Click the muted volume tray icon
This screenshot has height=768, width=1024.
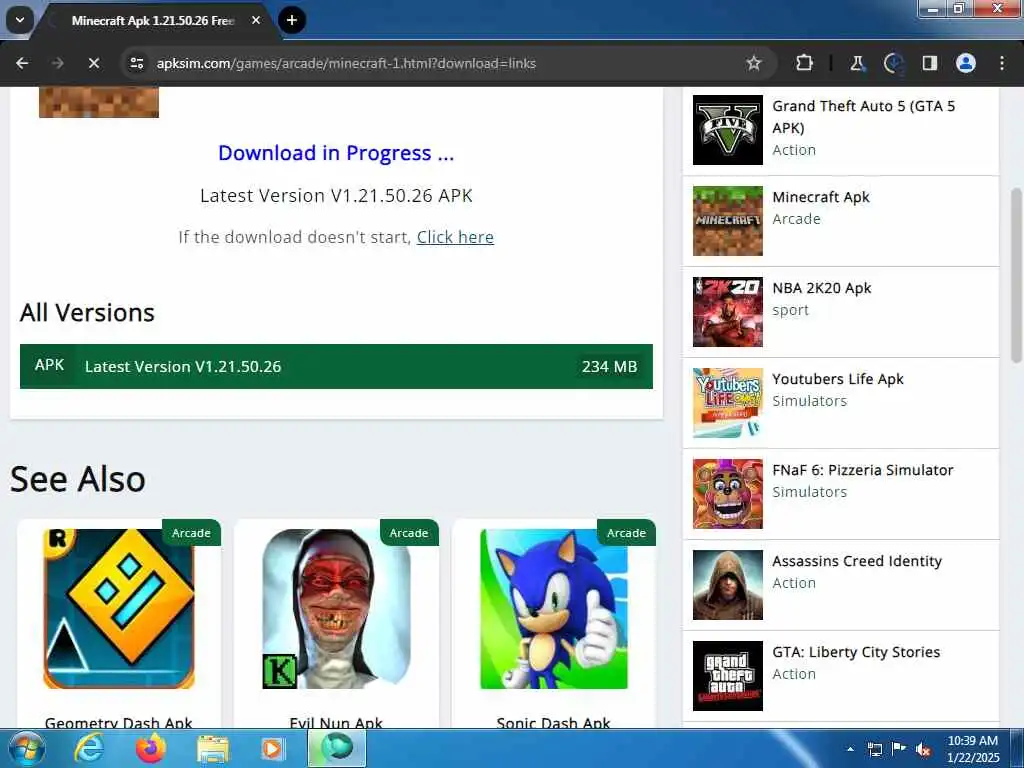coord(923,749)
